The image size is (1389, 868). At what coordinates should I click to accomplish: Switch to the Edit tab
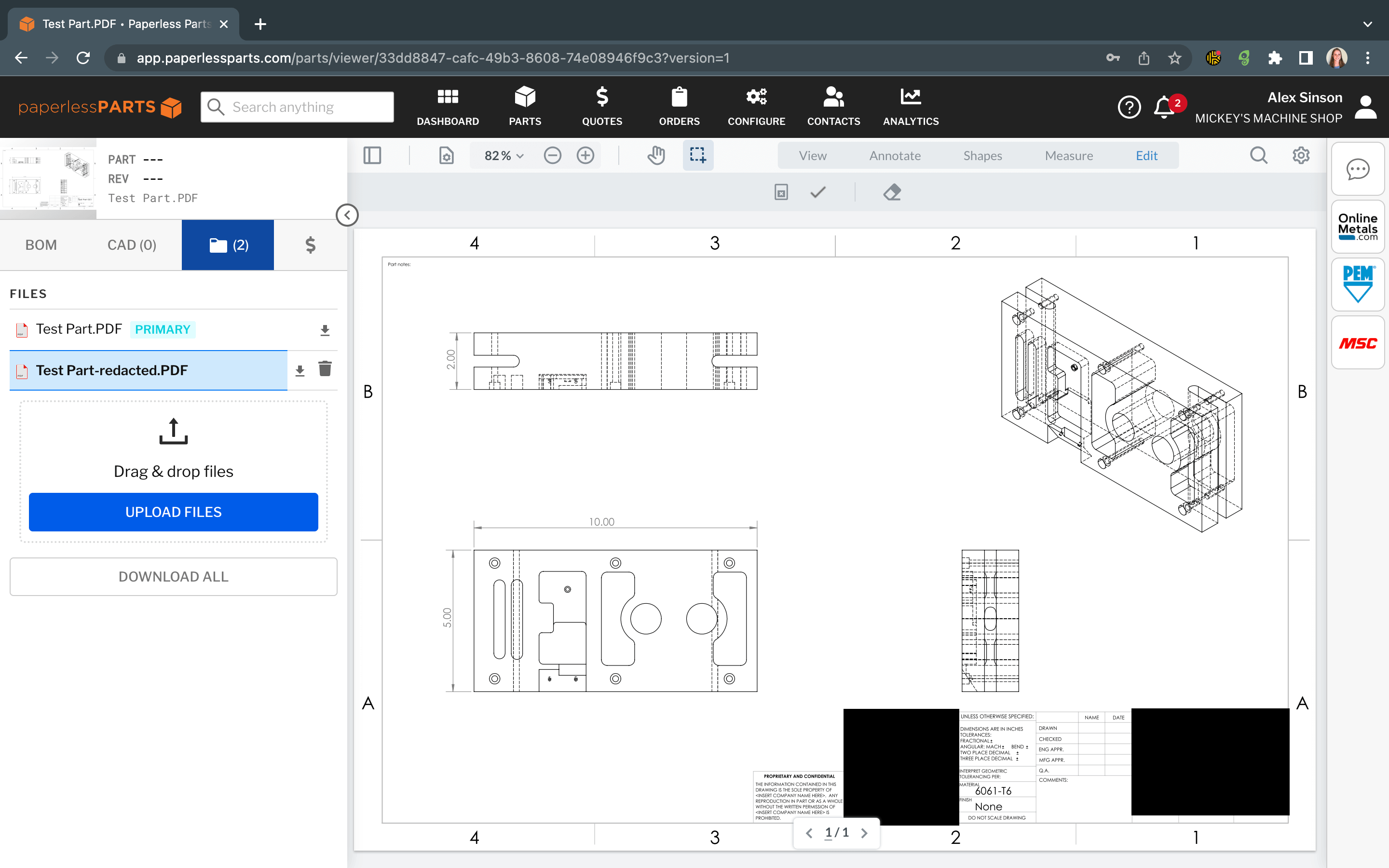1146,156
